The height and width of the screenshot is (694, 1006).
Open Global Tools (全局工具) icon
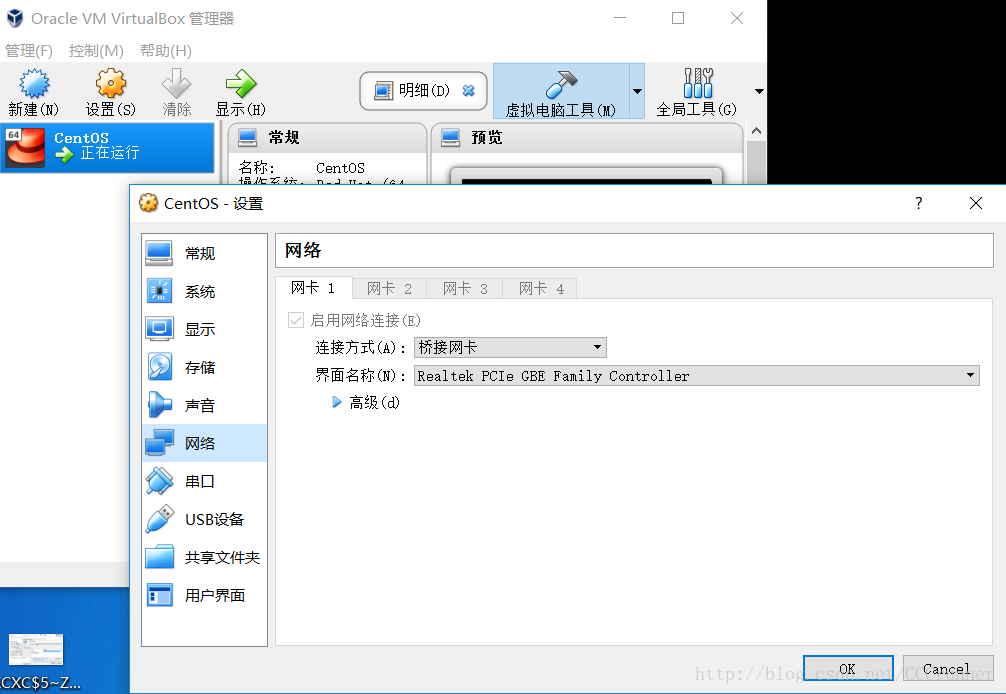click(x=697, y=83)
